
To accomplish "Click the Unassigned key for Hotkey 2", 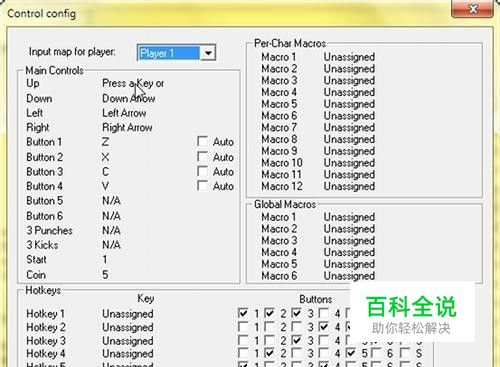I will (128, 327).
